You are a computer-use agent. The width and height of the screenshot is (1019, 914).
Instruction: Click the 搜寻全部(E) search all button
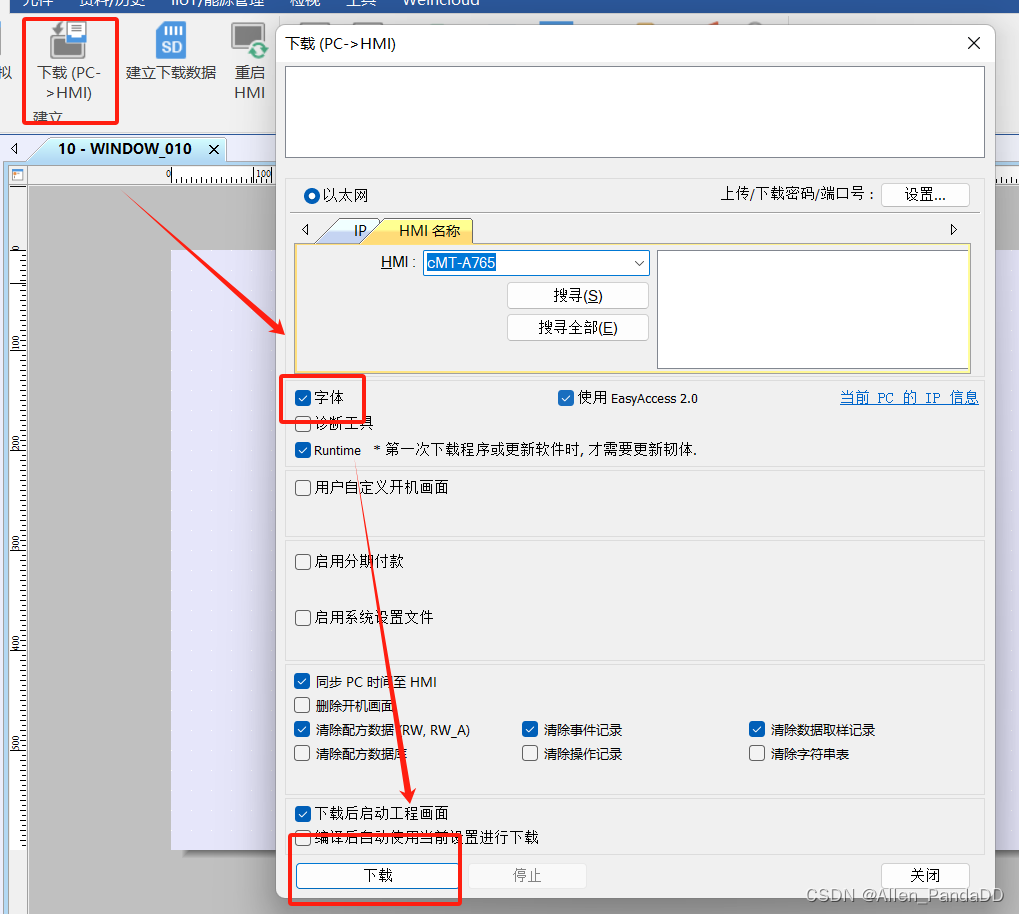pos(578,328)
